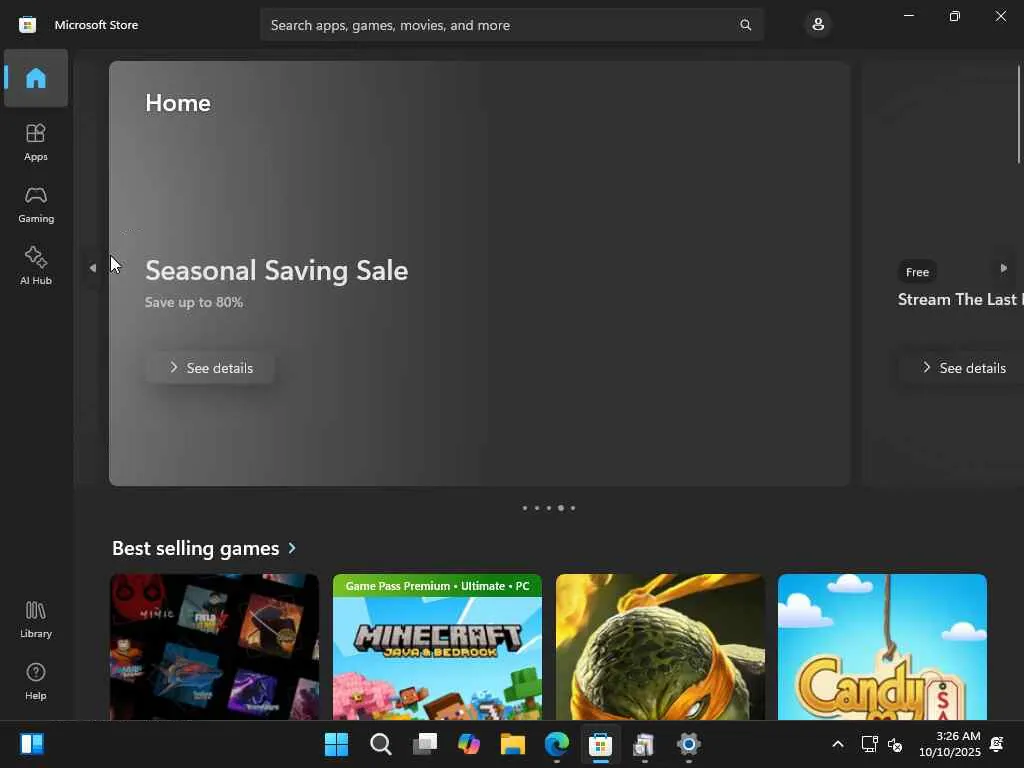This screenshot has height=768, width=1024.
Task: Click the Microsoft Store taskbar icon
Action: [x=600, y=744]
